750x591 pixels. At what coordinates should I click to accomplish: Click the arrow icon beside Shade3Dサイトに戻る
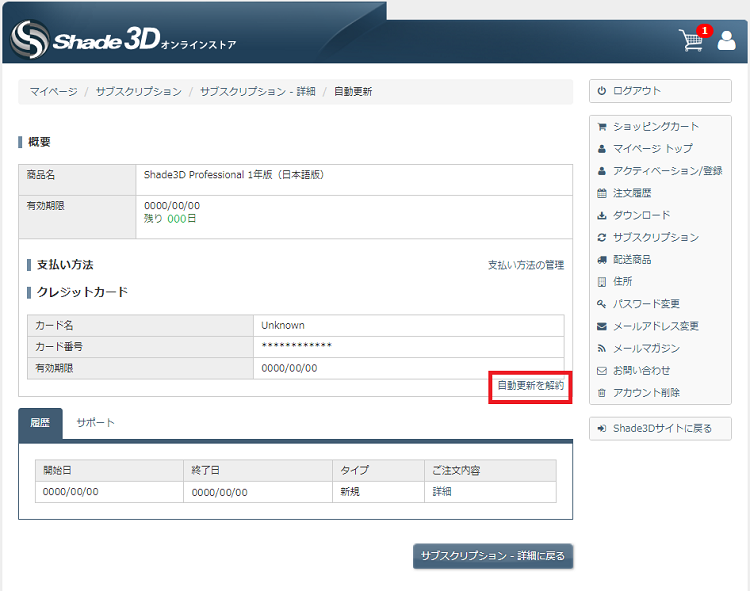click(602, 428)
